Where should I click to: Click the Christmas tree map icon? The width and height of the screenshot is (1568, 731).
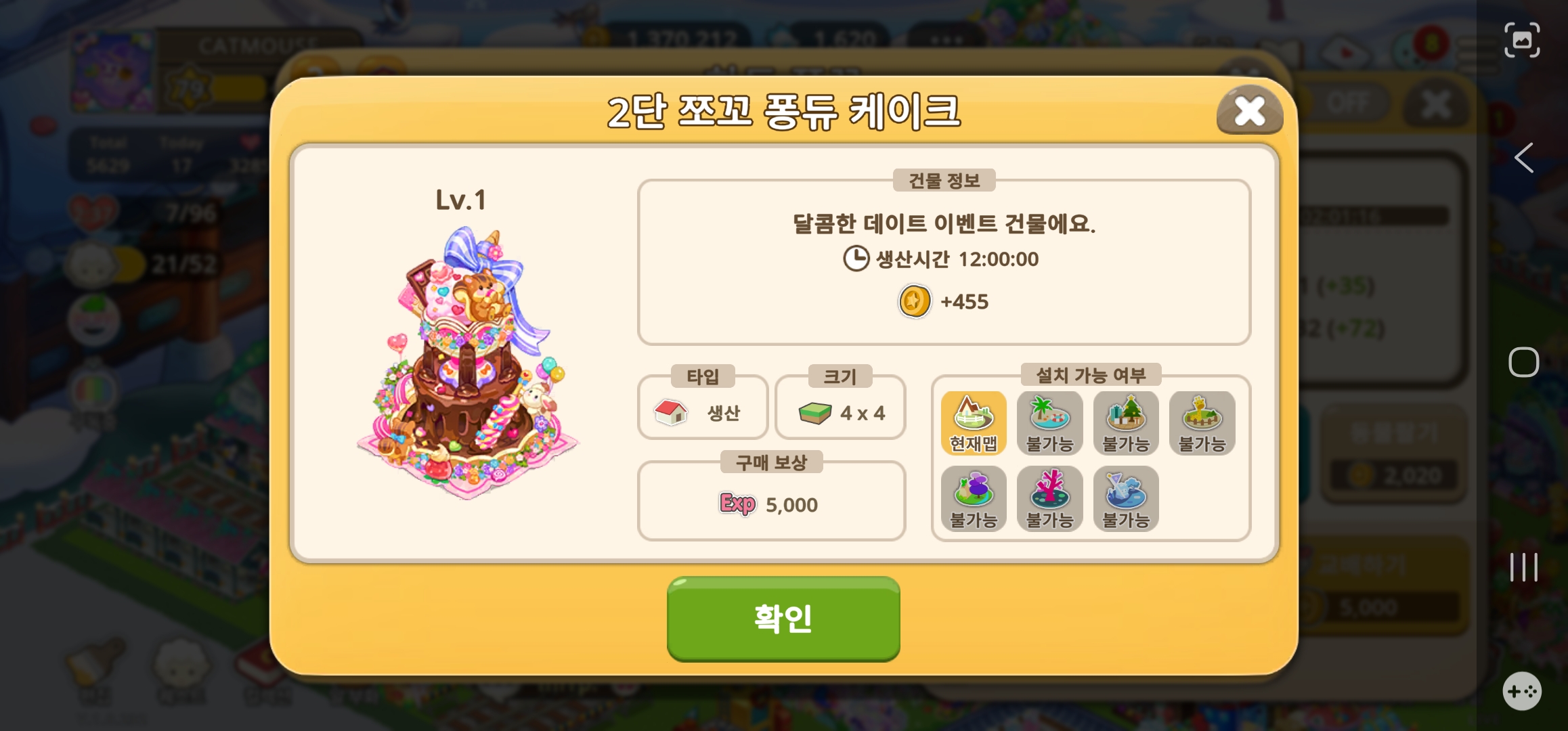point(1126,423)
